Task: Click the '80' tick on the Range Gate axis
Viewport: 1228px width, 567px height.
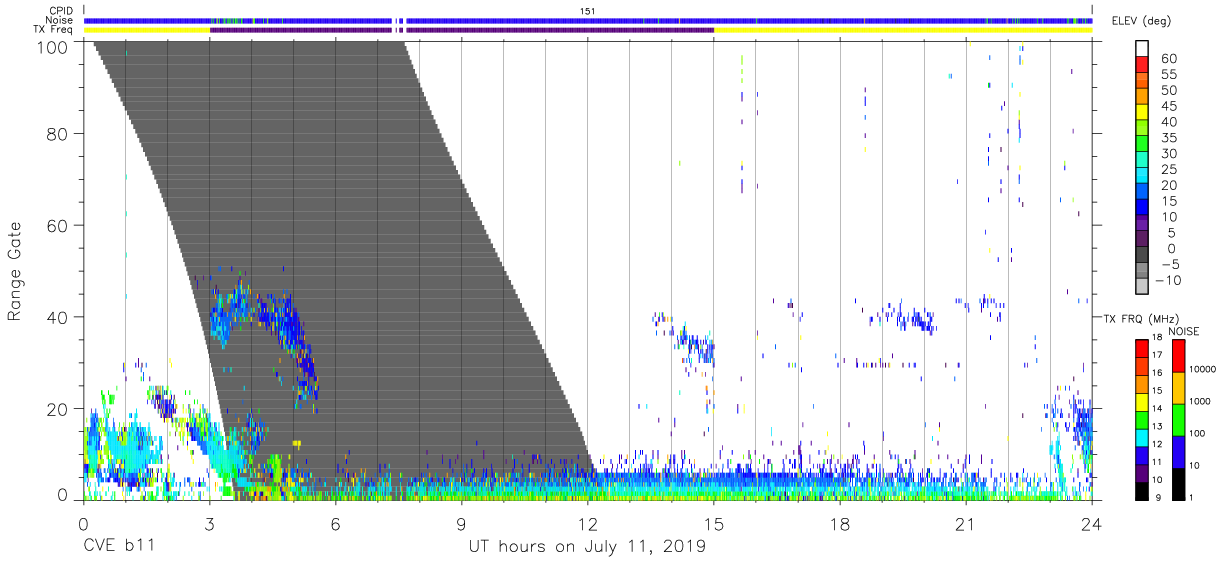Action: tap(57, 133)
